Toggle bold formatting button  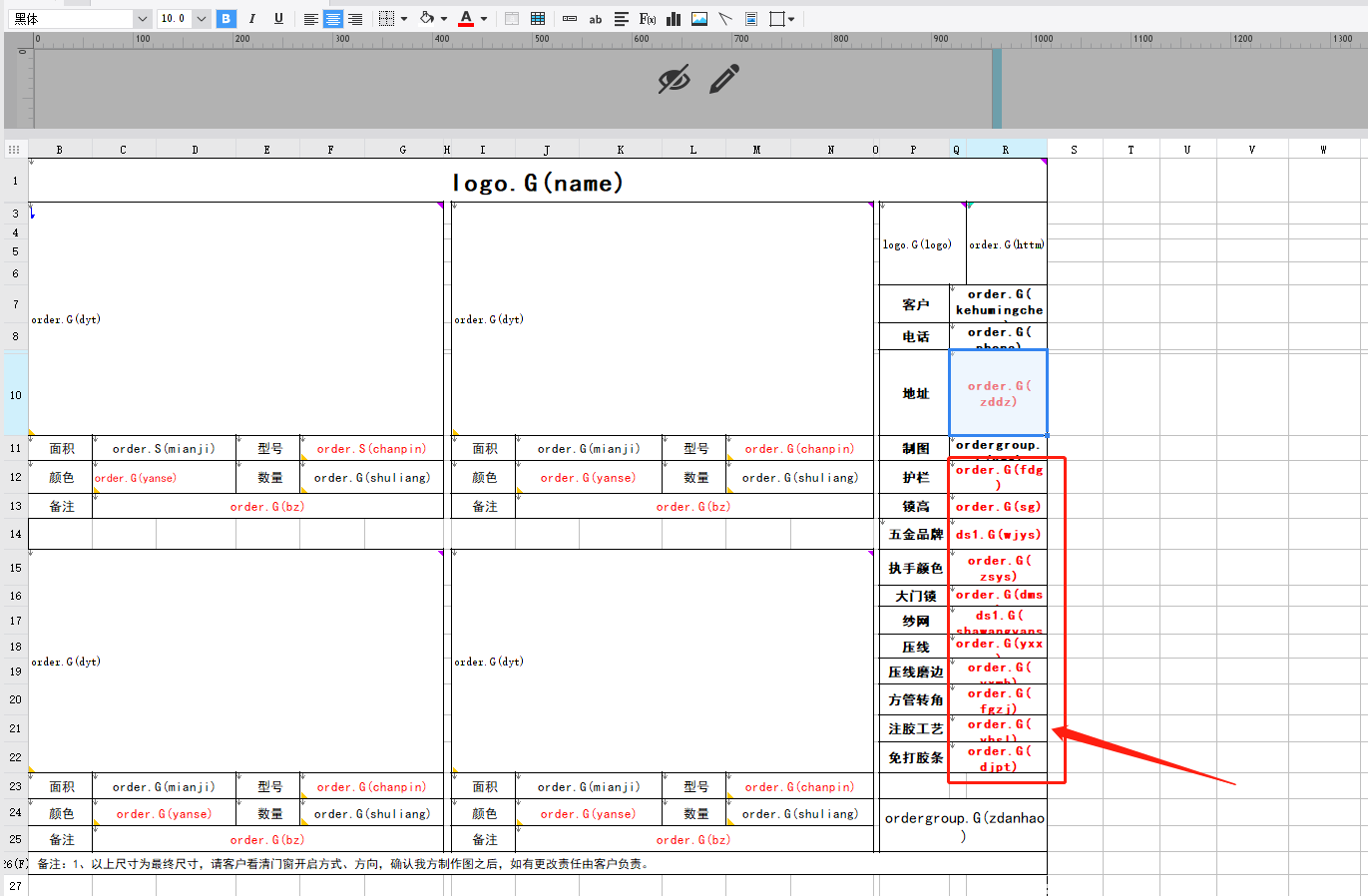click(x=227, y=19)
